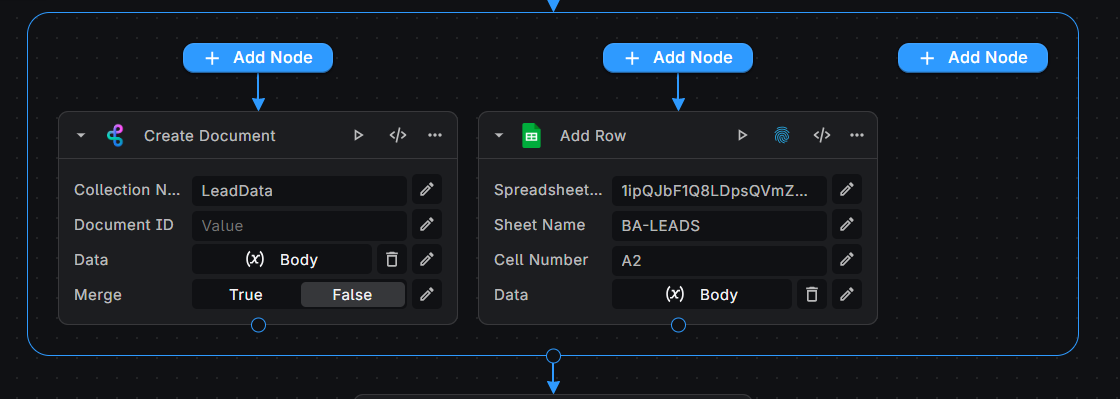Edit the Cell Number field with pencil
1120x399 pixels.
[x=847, y=259]
